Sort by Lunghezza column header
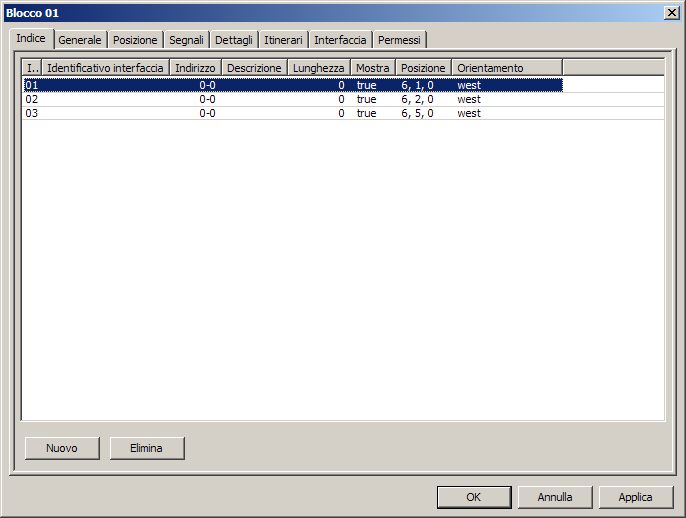686x518 pixels. 318,68
